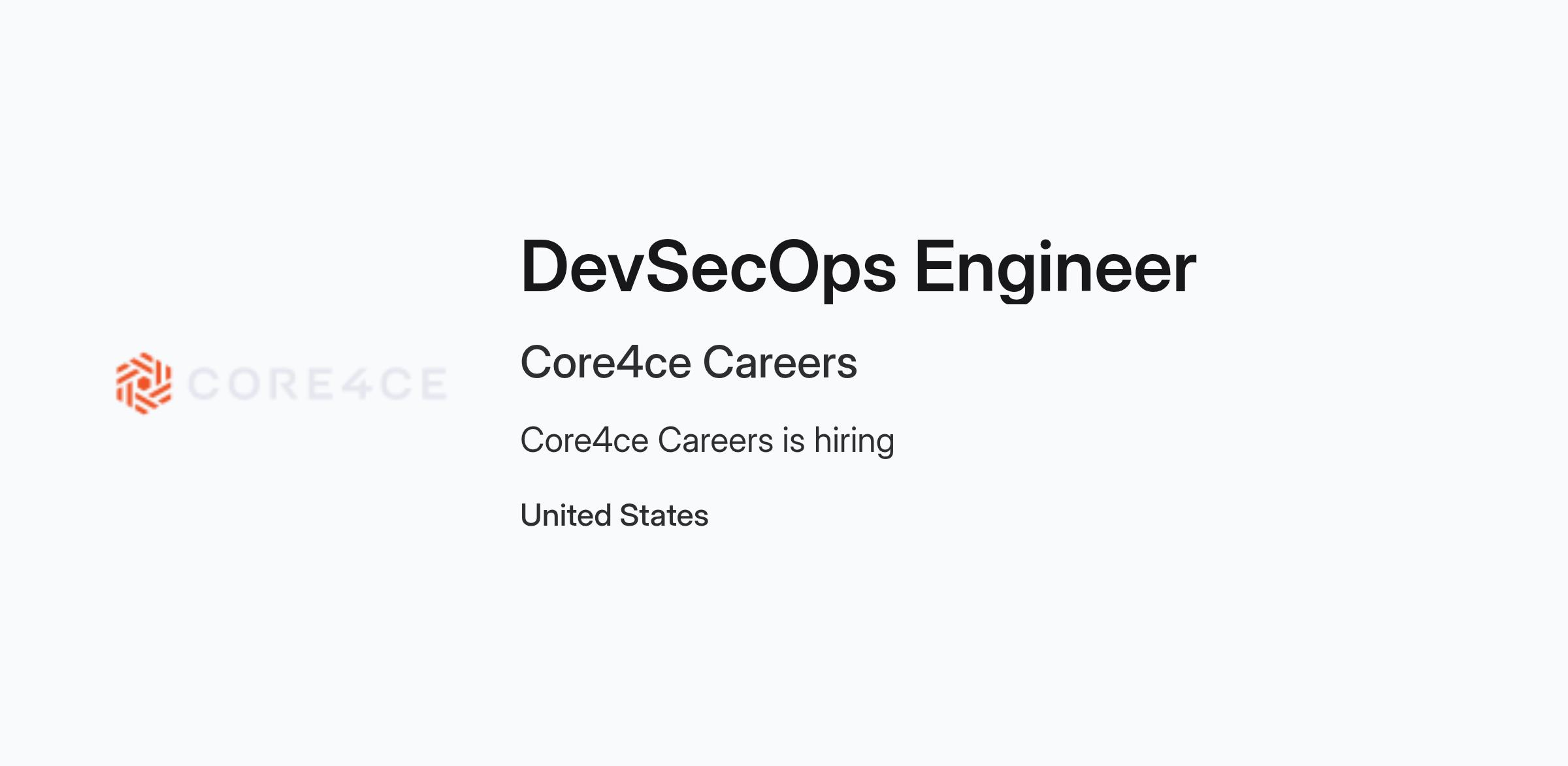Image resolution: width=1568 pixels, height=766 pixels.
Task: Select the gray CORE4CE wordmark
Action: [318, 383]
